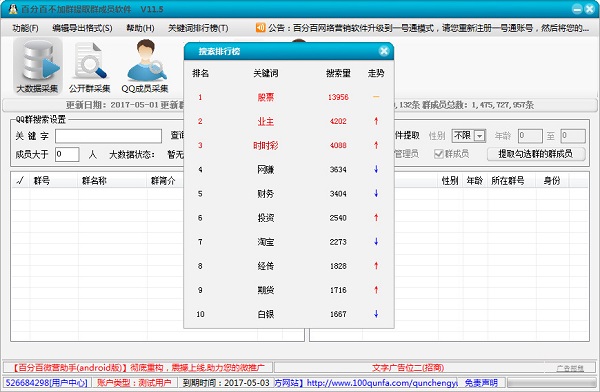Expand the 性别 gender dropdown
This screenshot has height=392, width=600.
(479, 136)
